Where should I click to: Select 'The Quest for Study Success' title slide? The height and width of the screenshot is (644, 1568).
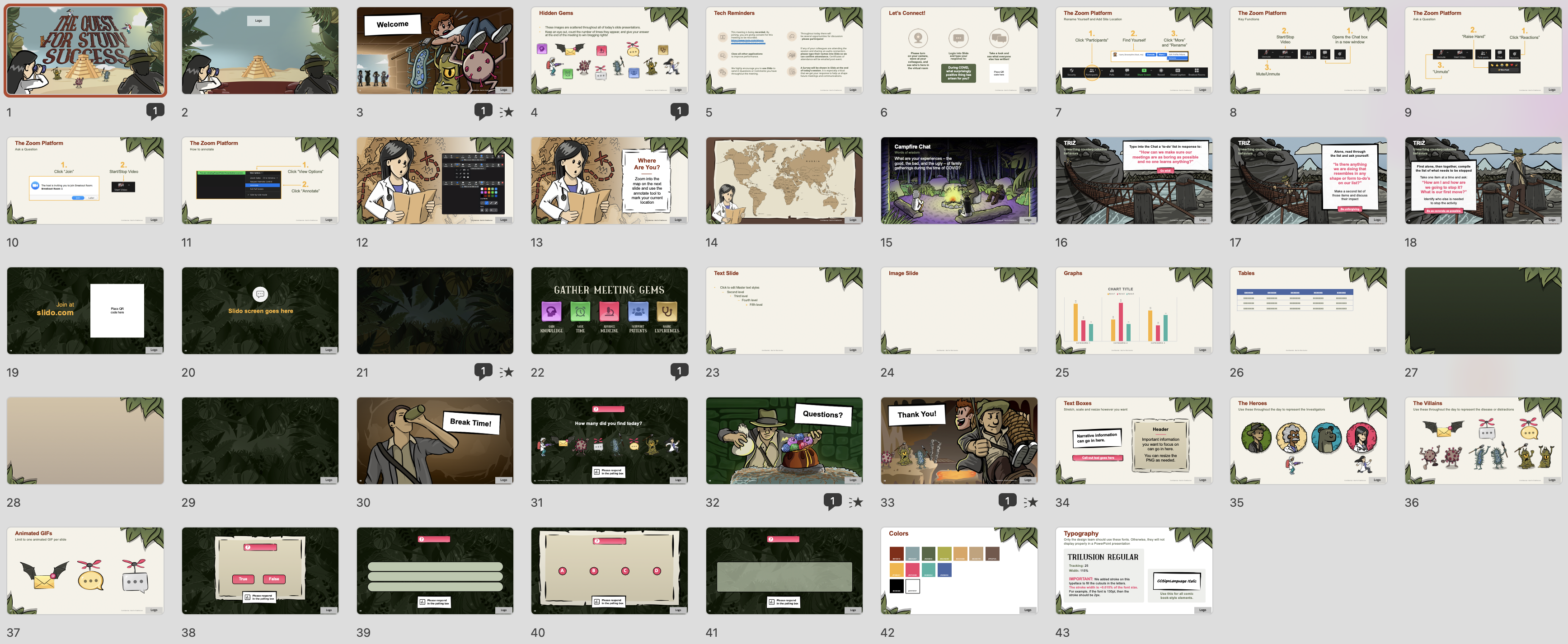(x=85, y=51)
